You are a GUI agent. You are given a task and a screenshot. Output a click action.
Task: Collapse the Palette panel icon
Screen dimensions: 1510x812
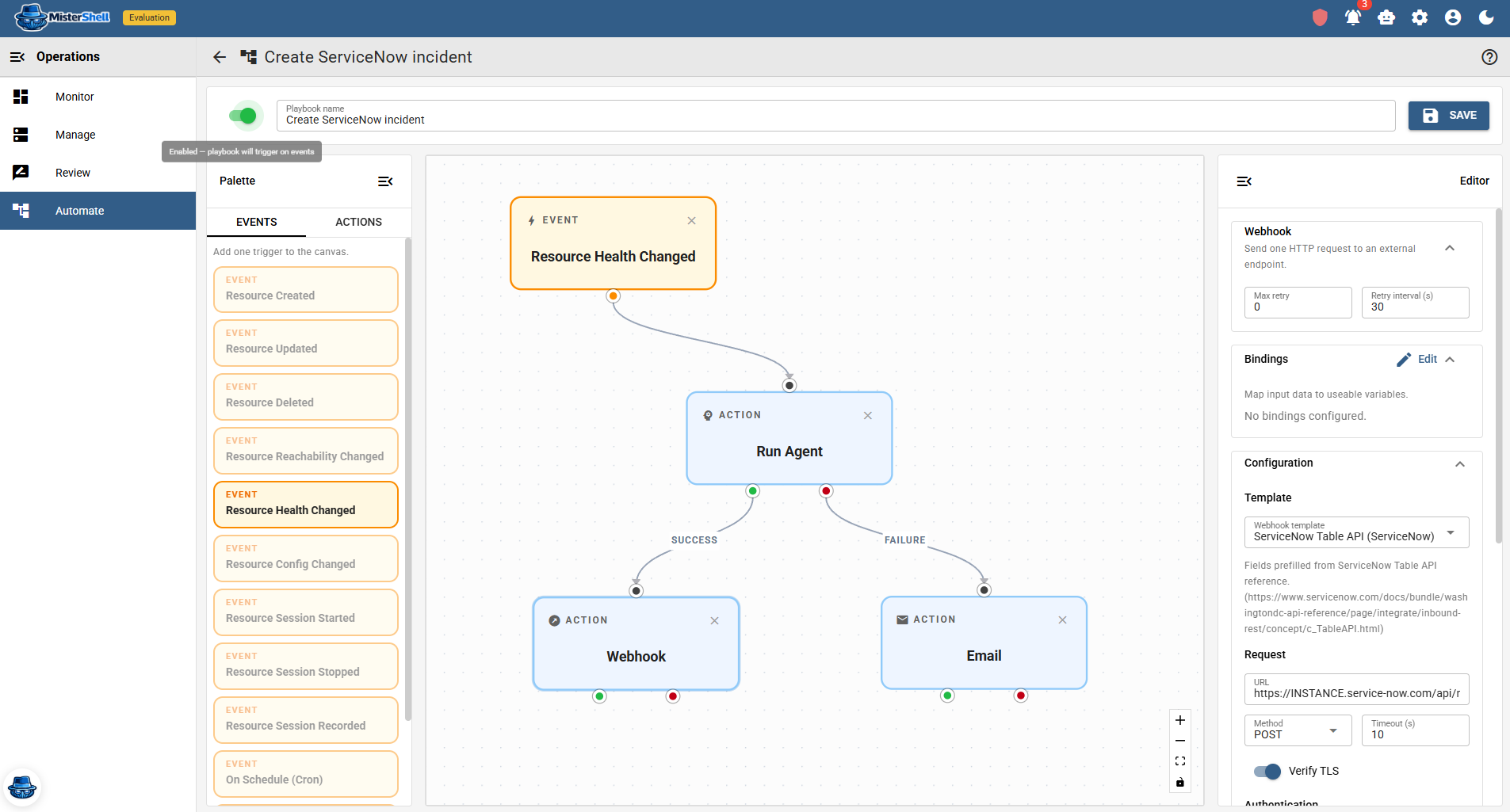(x=385, y=181)
